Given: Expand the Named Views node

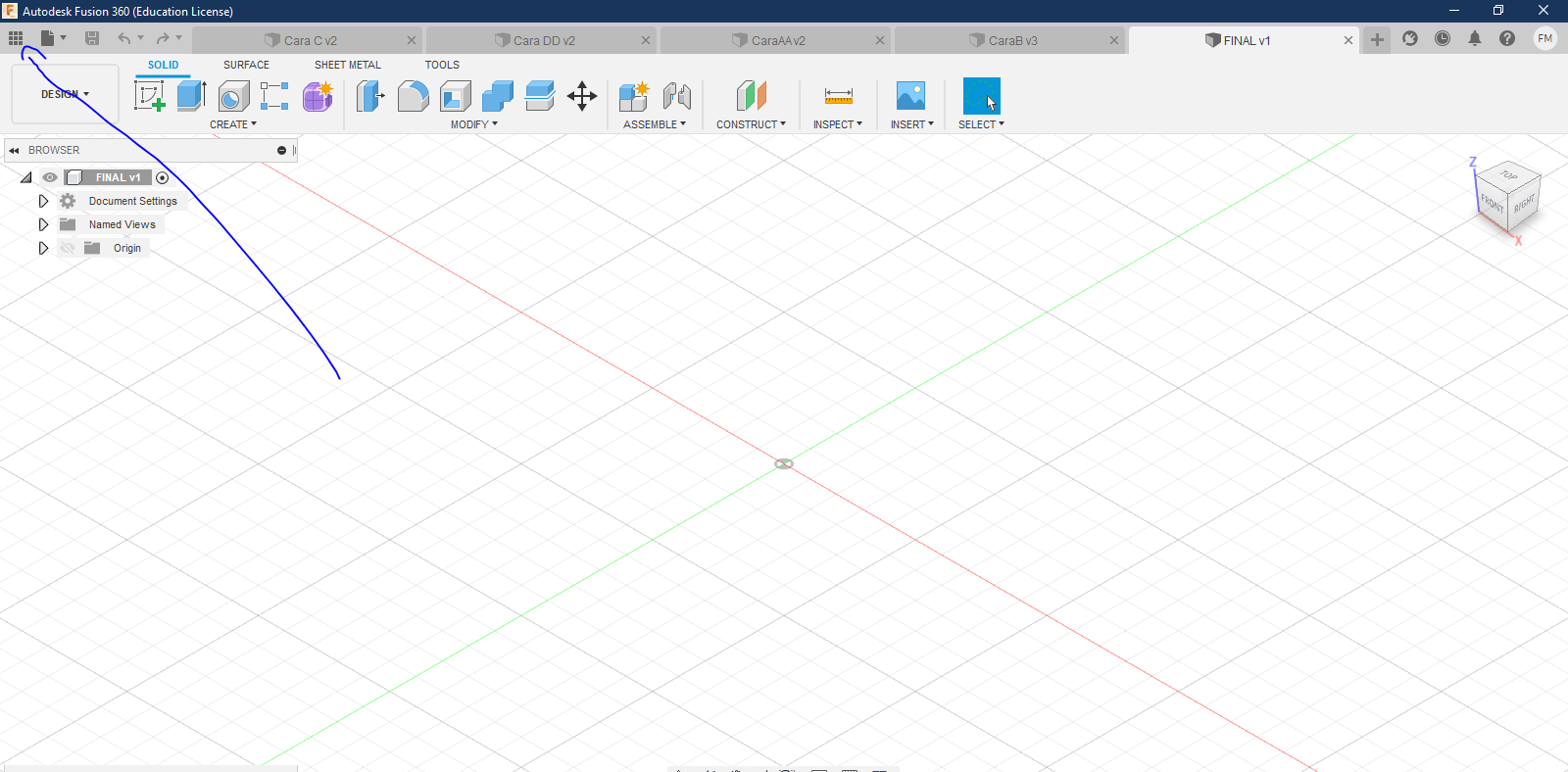Looking at the screenshot, I should [x=43, y=224].
